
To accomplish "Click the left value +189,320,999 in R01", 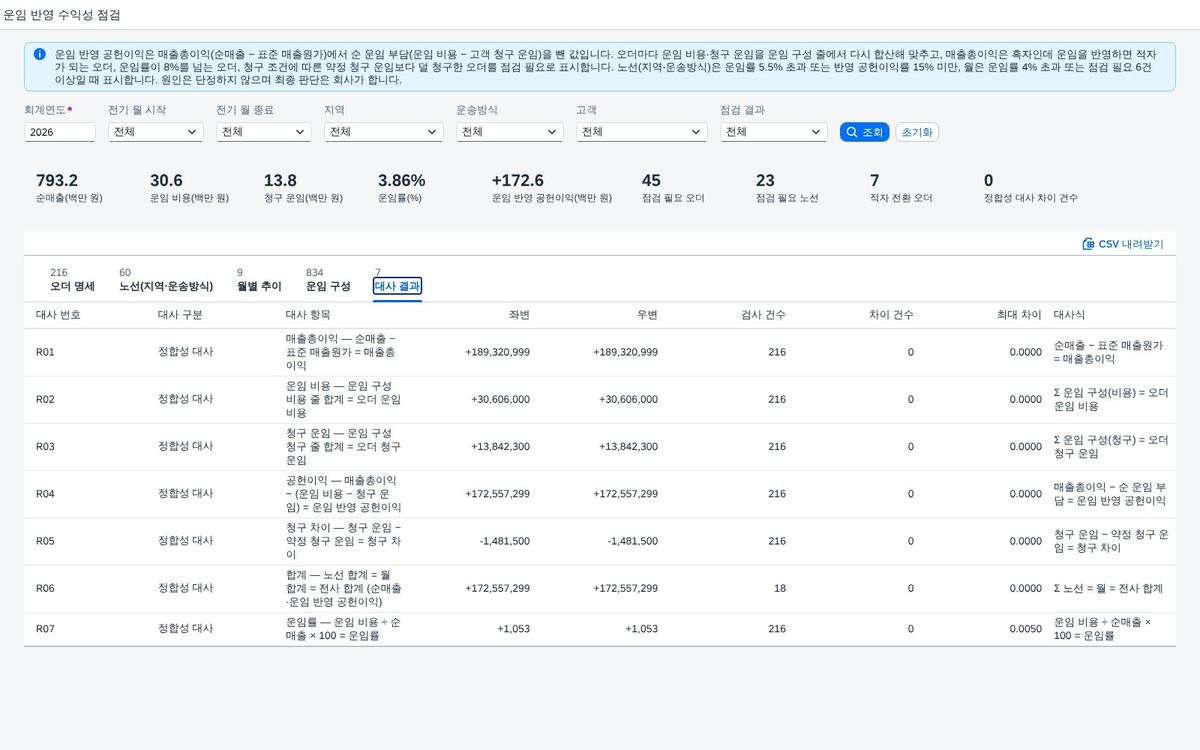I will coord(497,352).
